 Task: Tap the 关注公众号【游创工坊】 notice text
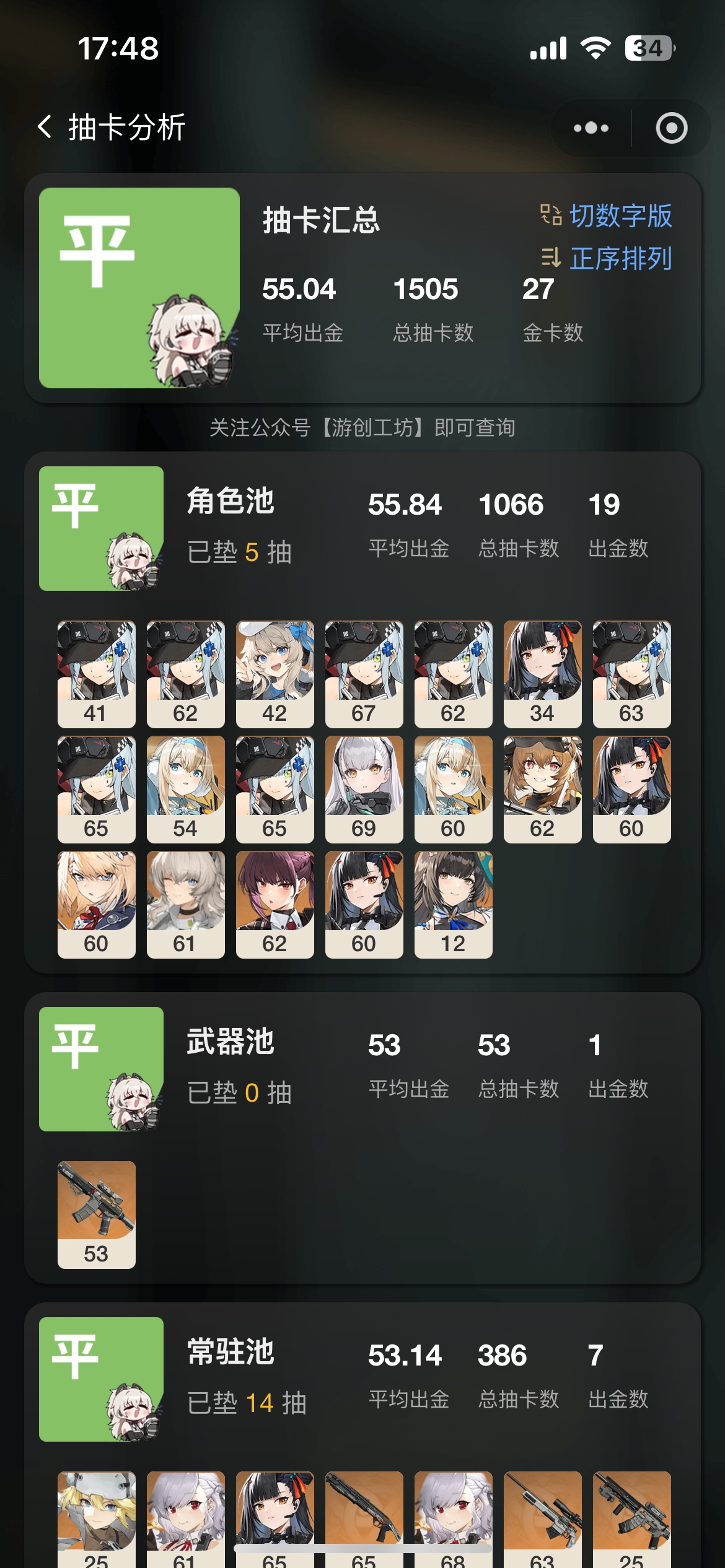point(362,427)
